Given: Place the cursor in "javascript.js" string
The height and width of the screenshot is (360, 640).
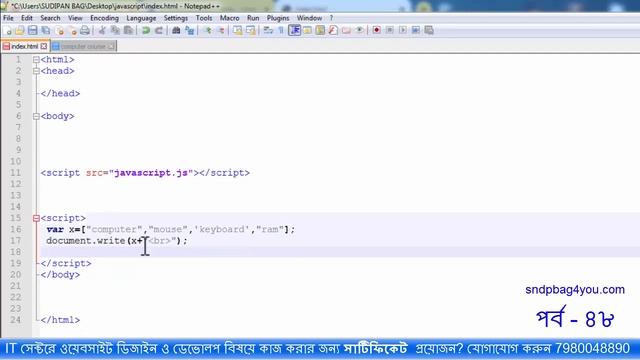Looking at the screenshot, I should (x=151, y=173).
